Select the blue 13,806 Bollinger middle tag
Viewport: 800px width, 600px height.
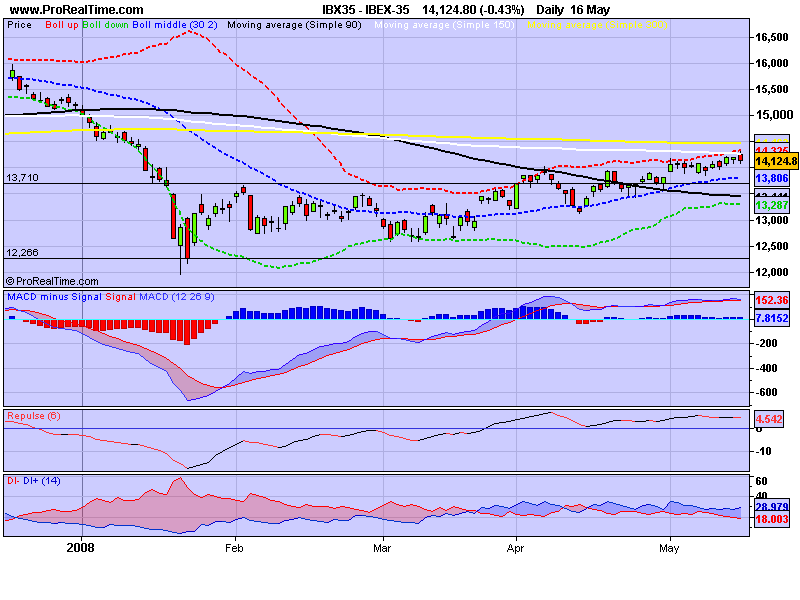click(x=772, y=178)
